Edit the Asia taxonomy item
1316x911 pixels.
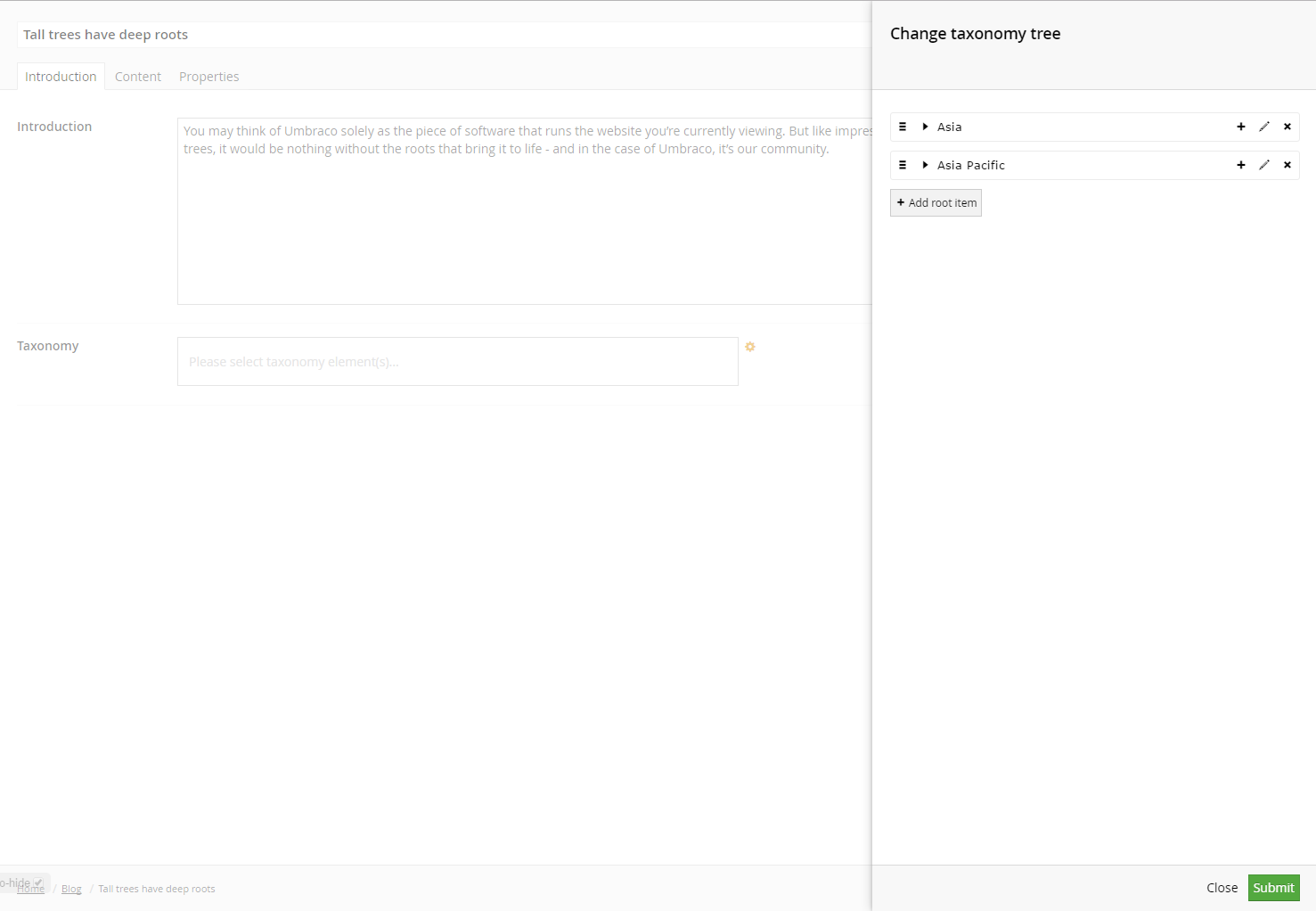coord(1264,127)
